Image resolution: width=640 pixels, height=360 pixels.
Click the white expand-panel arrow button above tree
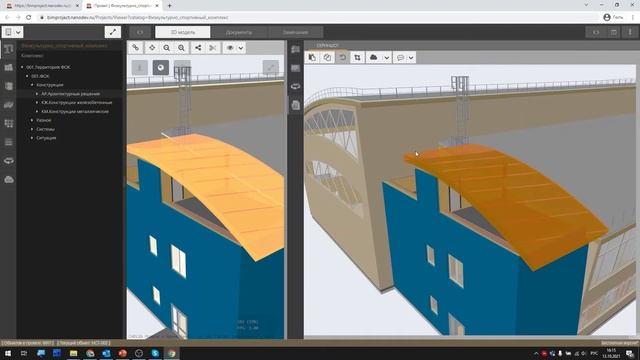pos(113,32)
